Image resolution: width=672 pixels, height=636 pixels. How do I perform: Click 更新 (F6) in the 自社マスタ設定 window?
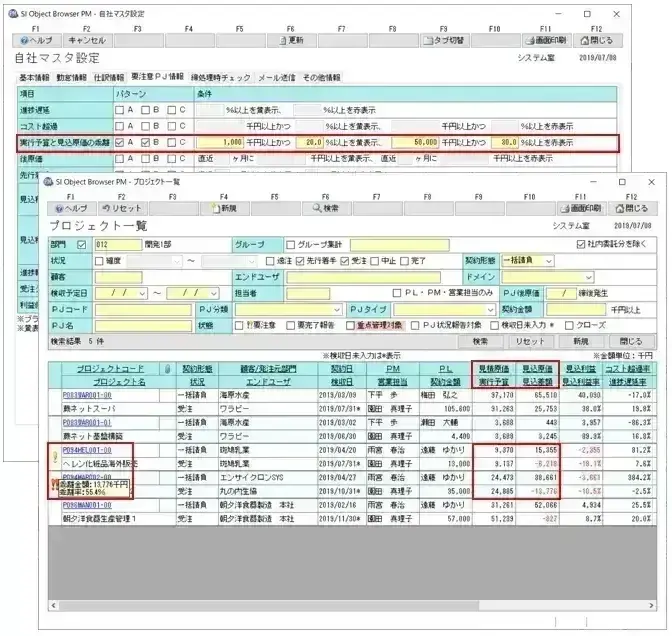[x=291, y=40]
